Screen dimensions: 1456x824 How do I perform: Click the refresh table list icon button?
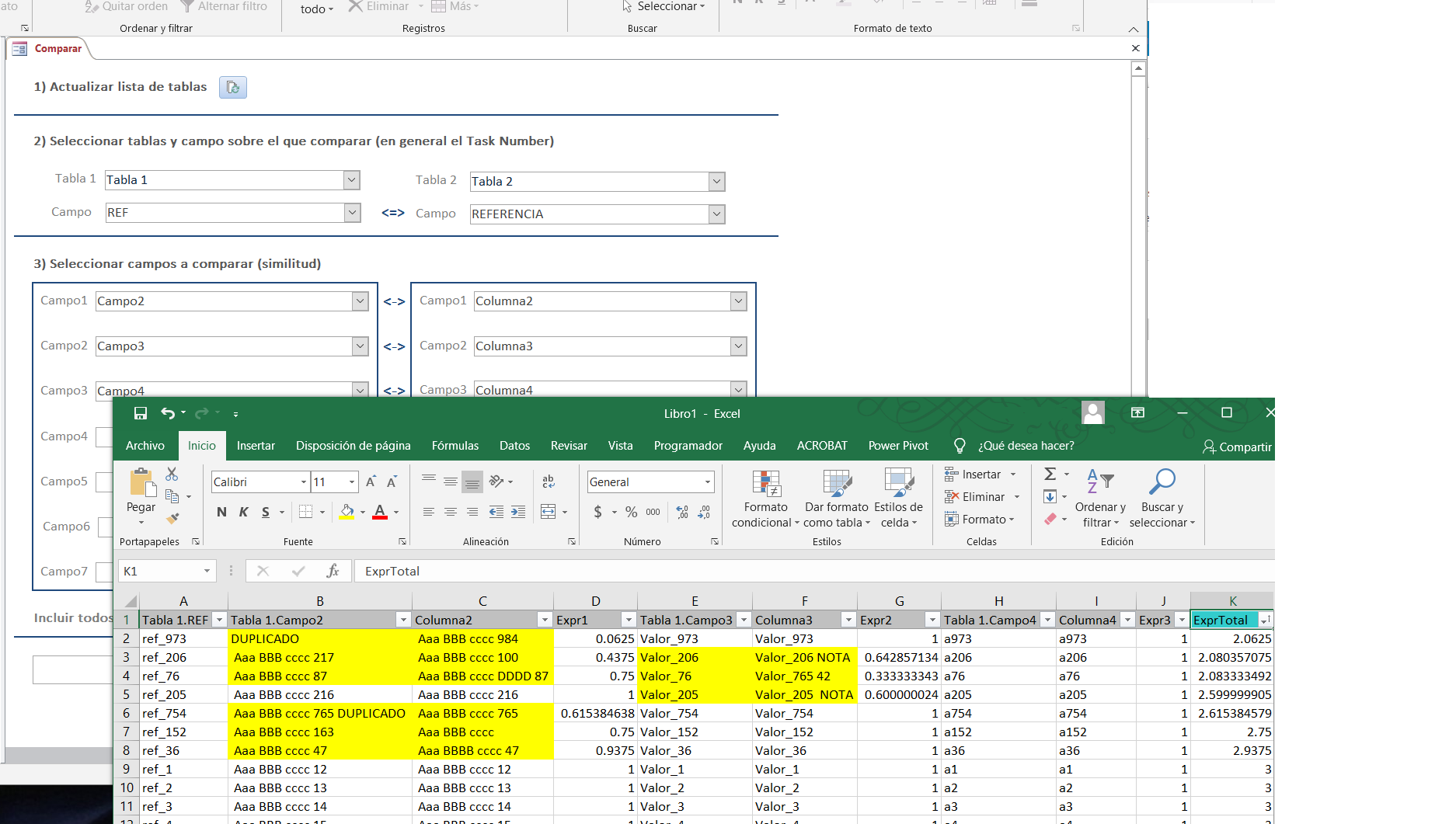[232, 87]
